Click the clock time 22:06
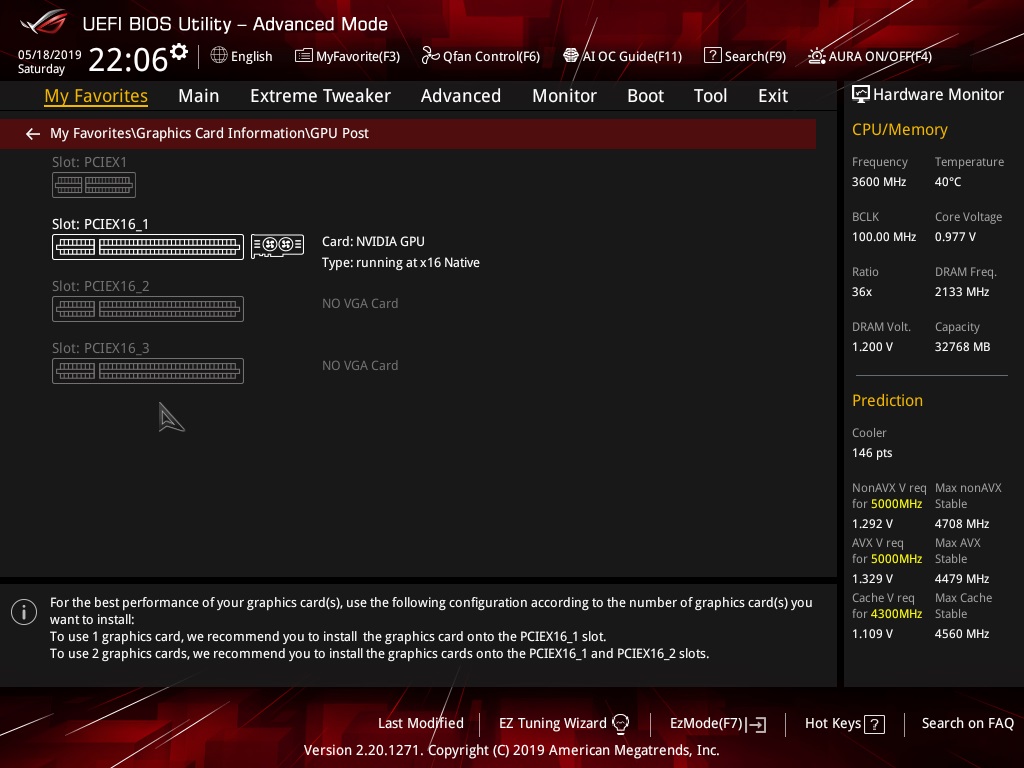 pyautogui.click(x=128, y=59)
